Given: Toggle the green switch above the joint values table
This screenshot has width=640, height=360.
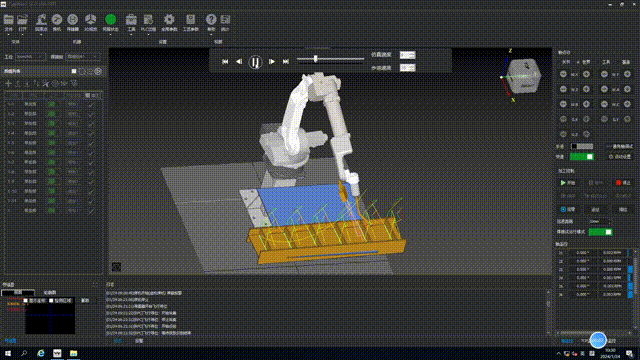Looking at the screenshot, I should [x=600, y=232].
